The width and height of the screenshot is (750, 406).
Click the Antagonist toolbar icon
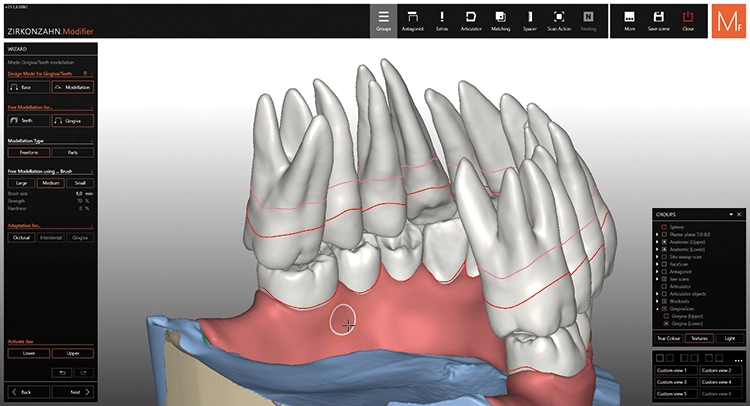tap(412, 21)
